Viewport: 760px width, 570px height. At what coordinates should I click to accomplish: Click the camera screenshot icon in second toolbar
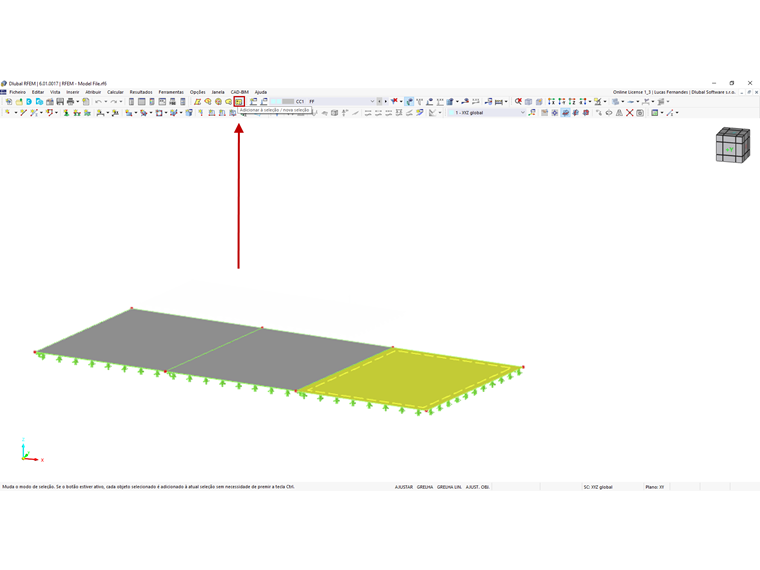[x=640, y=112]
